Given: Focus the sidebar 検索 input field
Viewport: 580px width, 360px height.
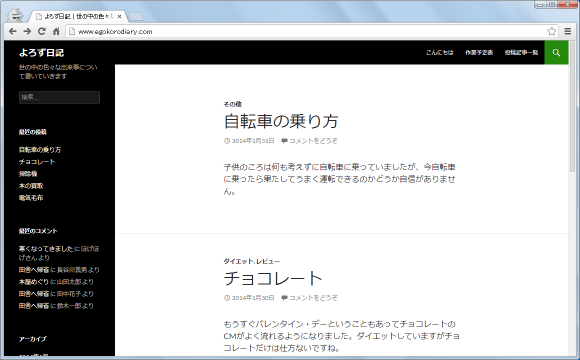Looking at the screenshot, I should [59, 97].
